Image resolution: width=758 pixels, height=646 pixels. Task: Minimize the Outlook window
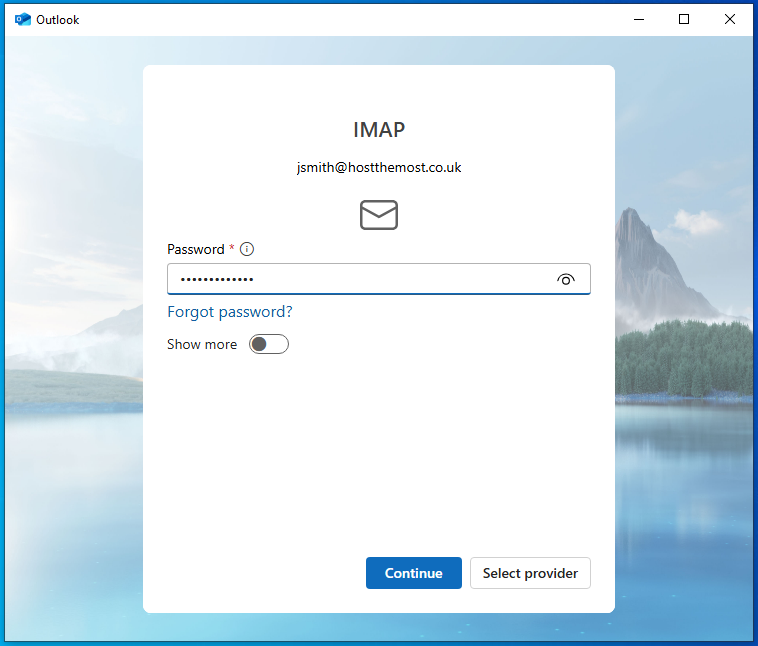tap(639, 19)
